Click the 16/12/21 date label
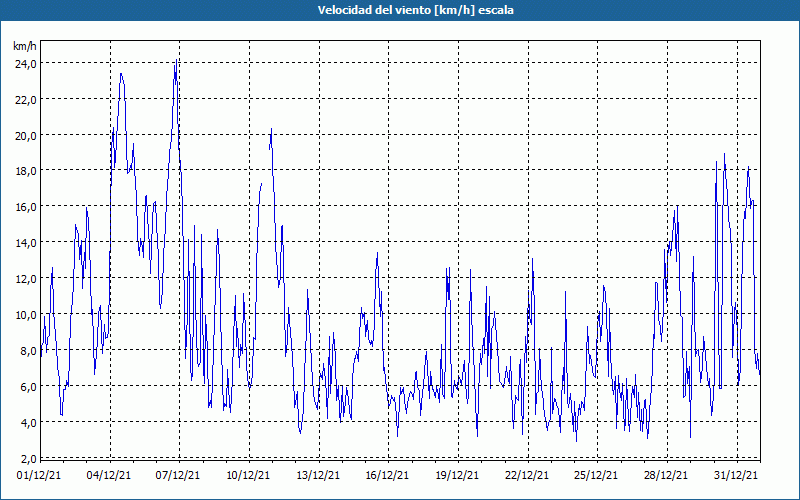This screenshot has height=500, width=800. tap(387, 476)
